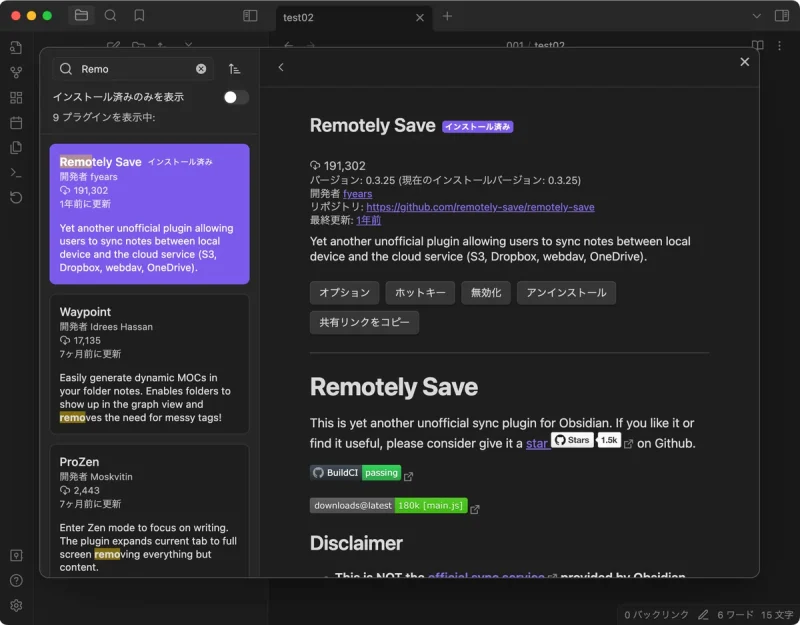
Task: Click the GitHub Stars badge
Action: click(x=586, y=440)
